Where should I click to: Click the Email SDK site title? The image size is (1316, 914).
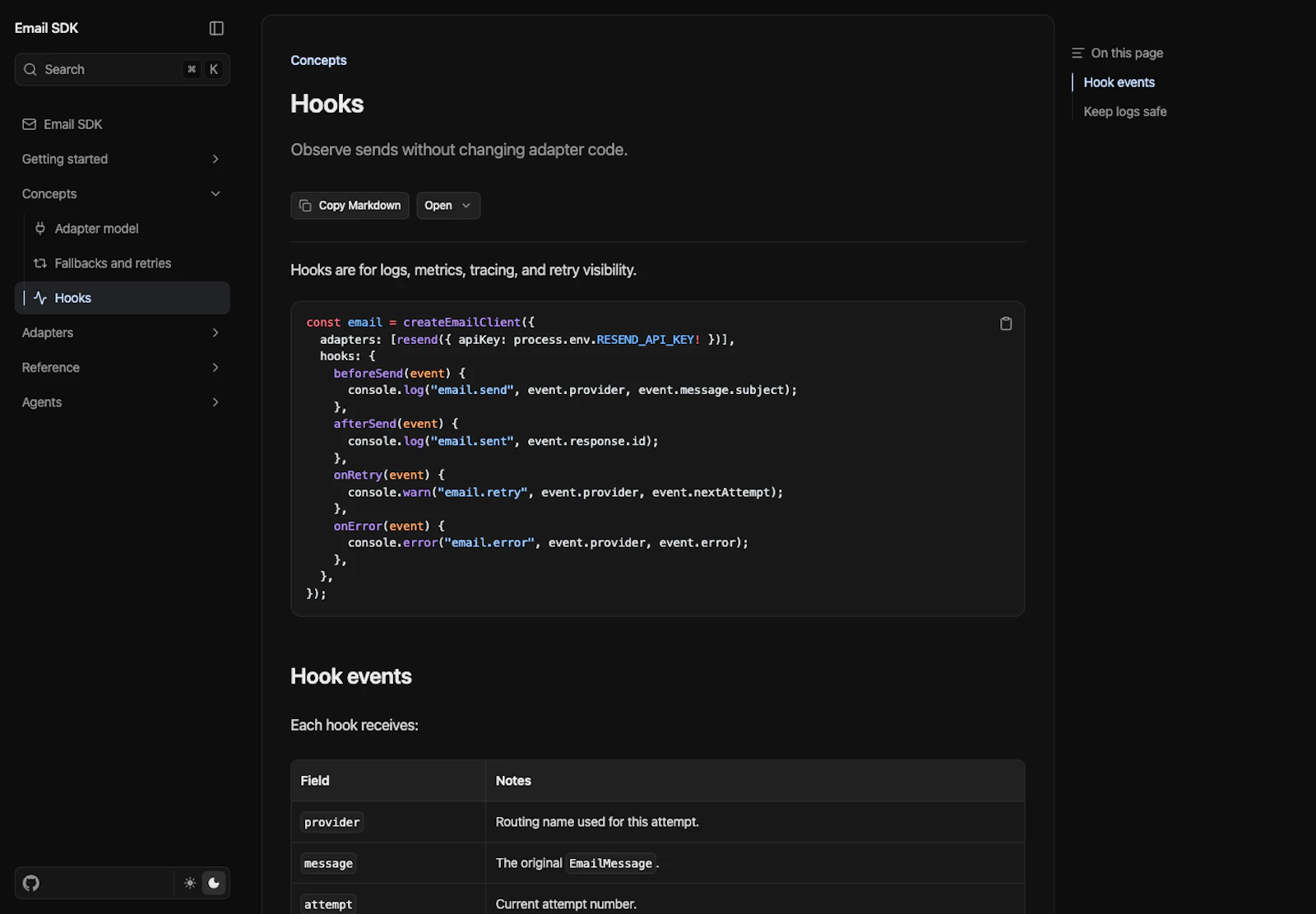click(x=46, y=28)
